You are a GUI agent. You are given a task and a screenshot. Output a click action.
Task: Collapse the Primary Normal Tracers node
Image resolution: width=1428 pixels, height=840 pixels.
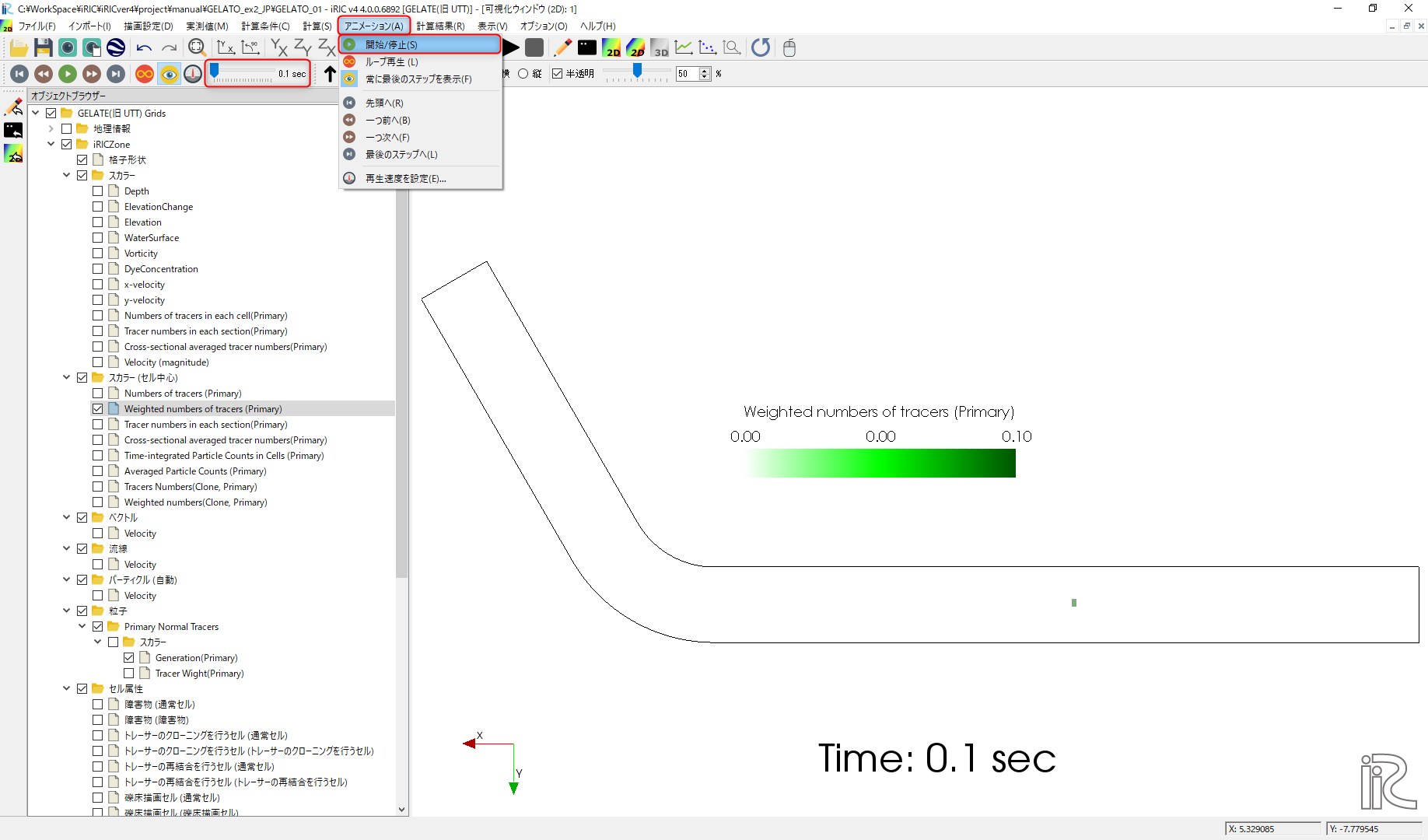[82, 626]
